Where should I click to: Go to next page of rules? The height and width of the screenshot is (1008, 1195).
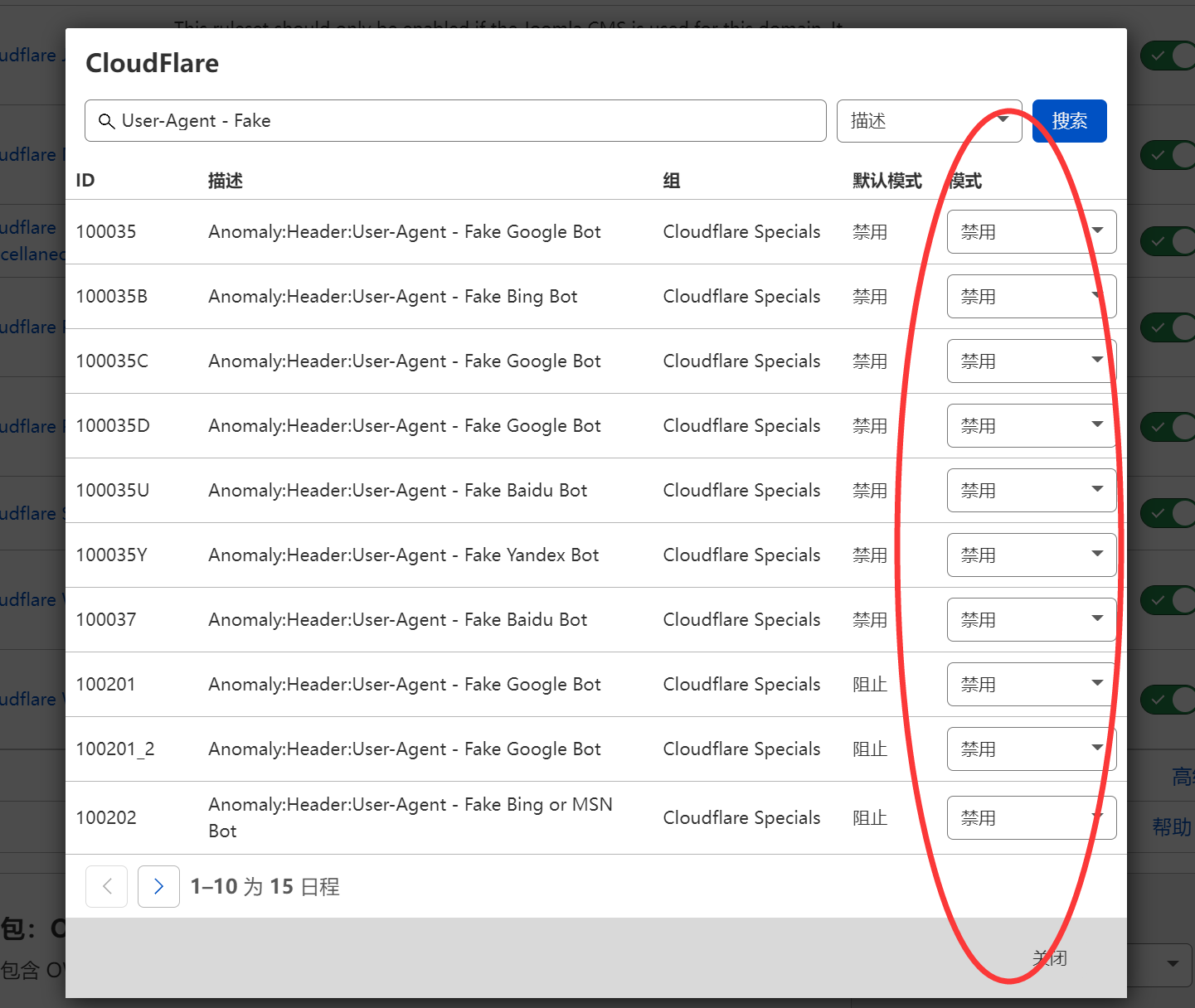coord(158,886)
